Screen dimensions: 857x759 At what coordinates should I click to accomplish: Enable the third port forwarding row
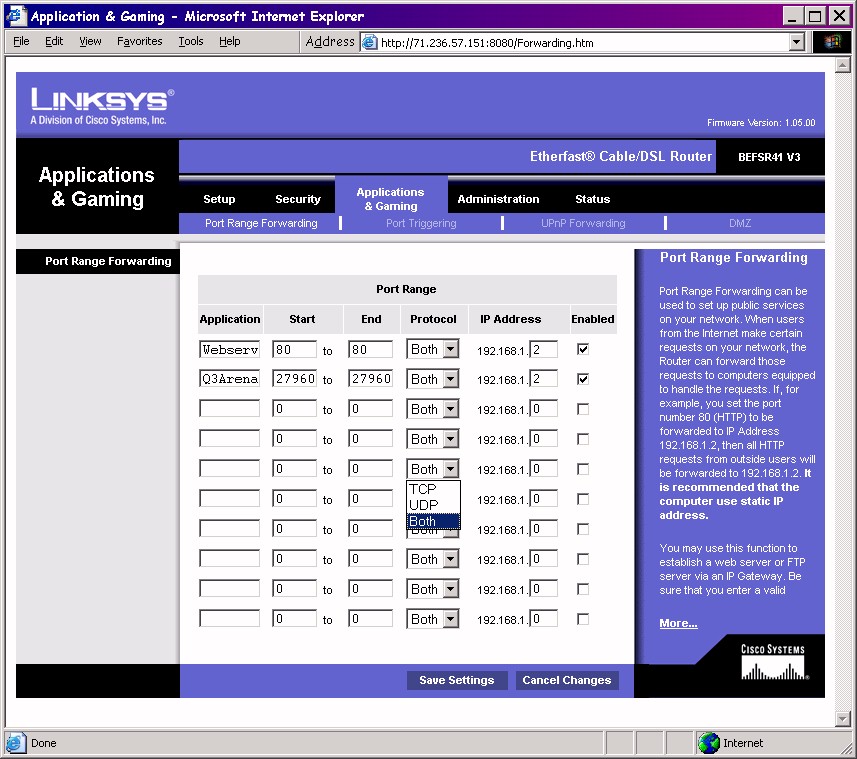(583, 409)
